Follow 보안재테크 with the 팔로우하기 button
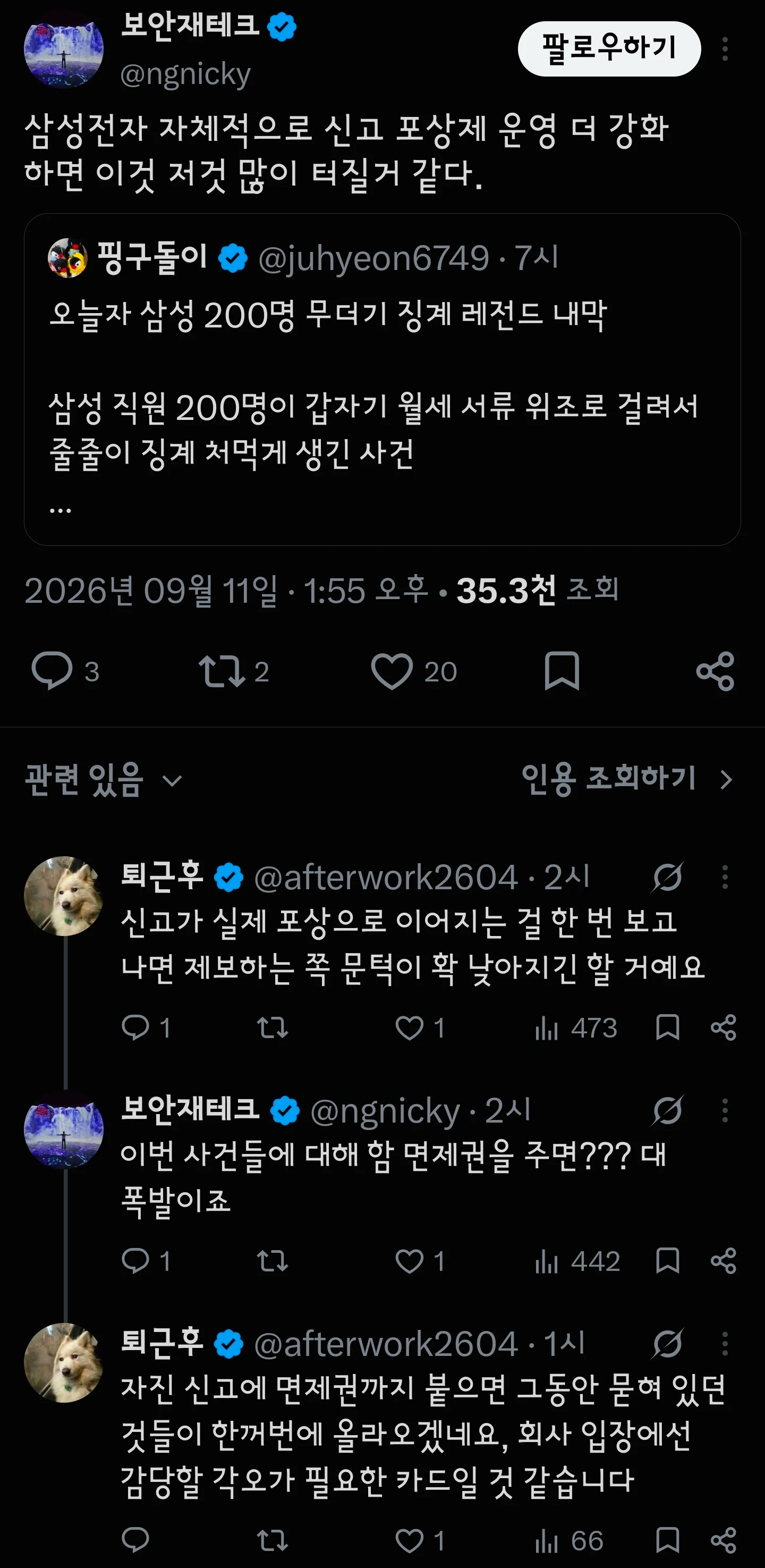Image resolution: width=765 pixels, height=1568 pixels. click(609, 49)
